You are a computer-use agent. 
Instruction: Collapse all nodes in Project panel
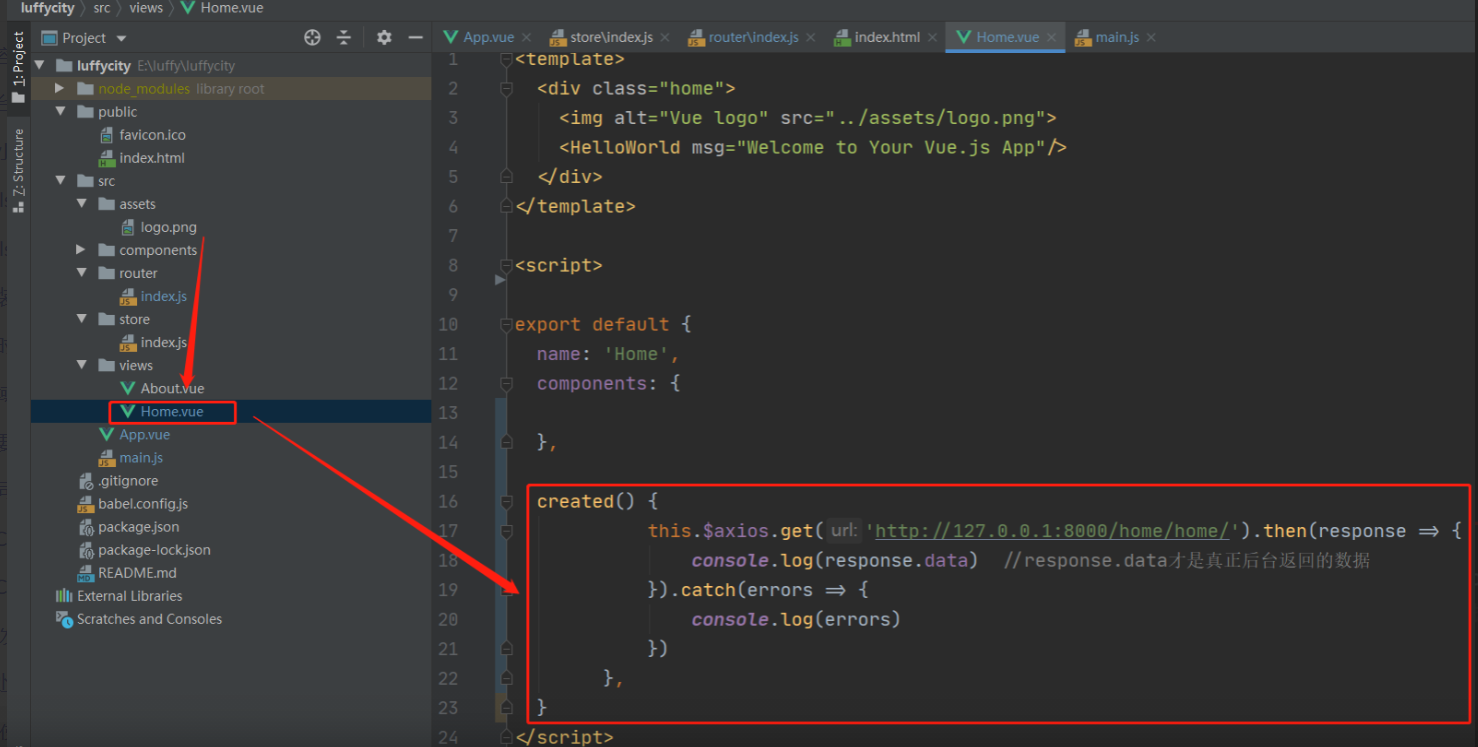344,38
